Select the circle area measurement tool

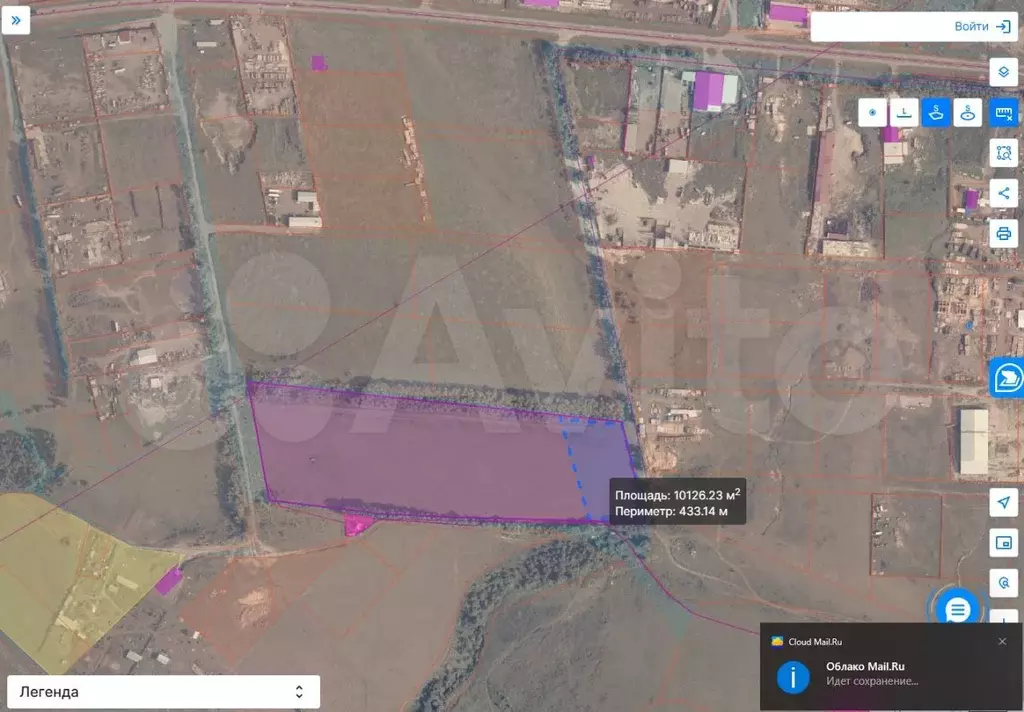tap(967, 113)
